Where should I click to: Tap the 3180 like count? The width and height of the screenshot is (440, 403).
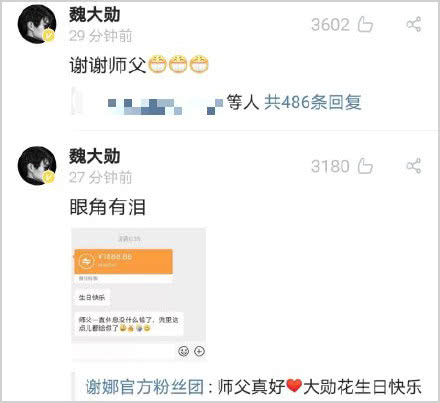coord(330,166)
